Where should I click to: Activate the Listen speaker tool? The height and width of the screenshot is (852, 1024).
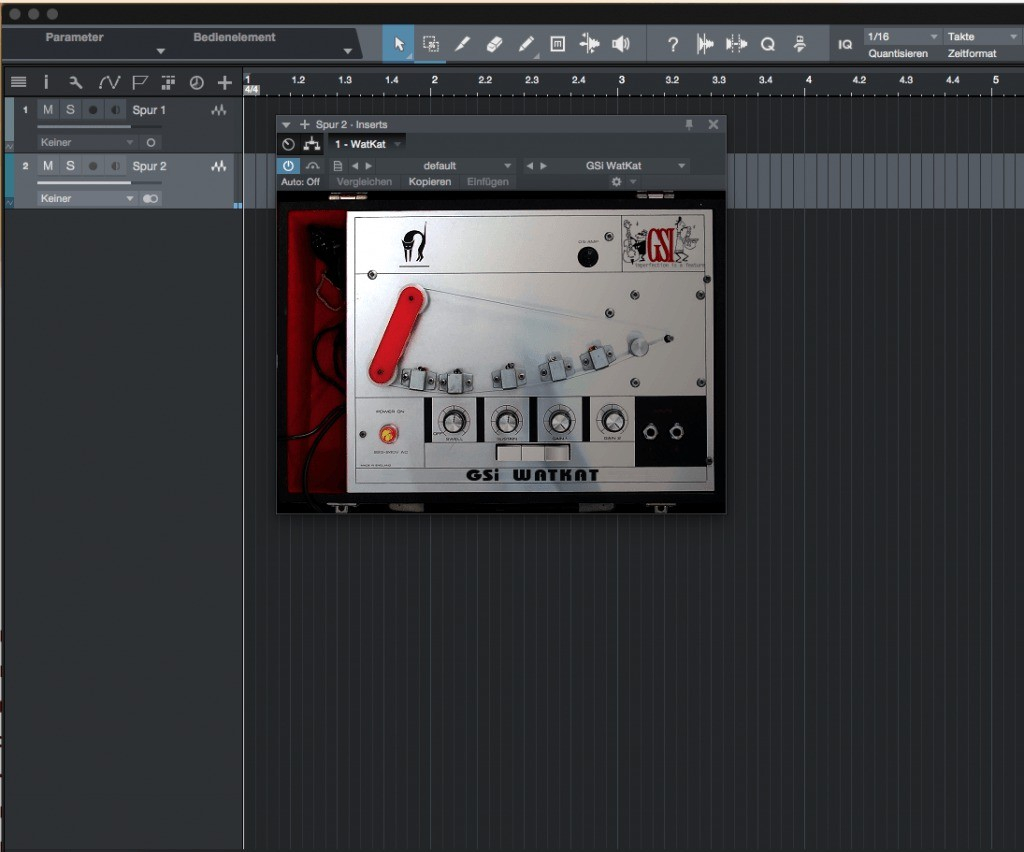[x=621, y=44]
